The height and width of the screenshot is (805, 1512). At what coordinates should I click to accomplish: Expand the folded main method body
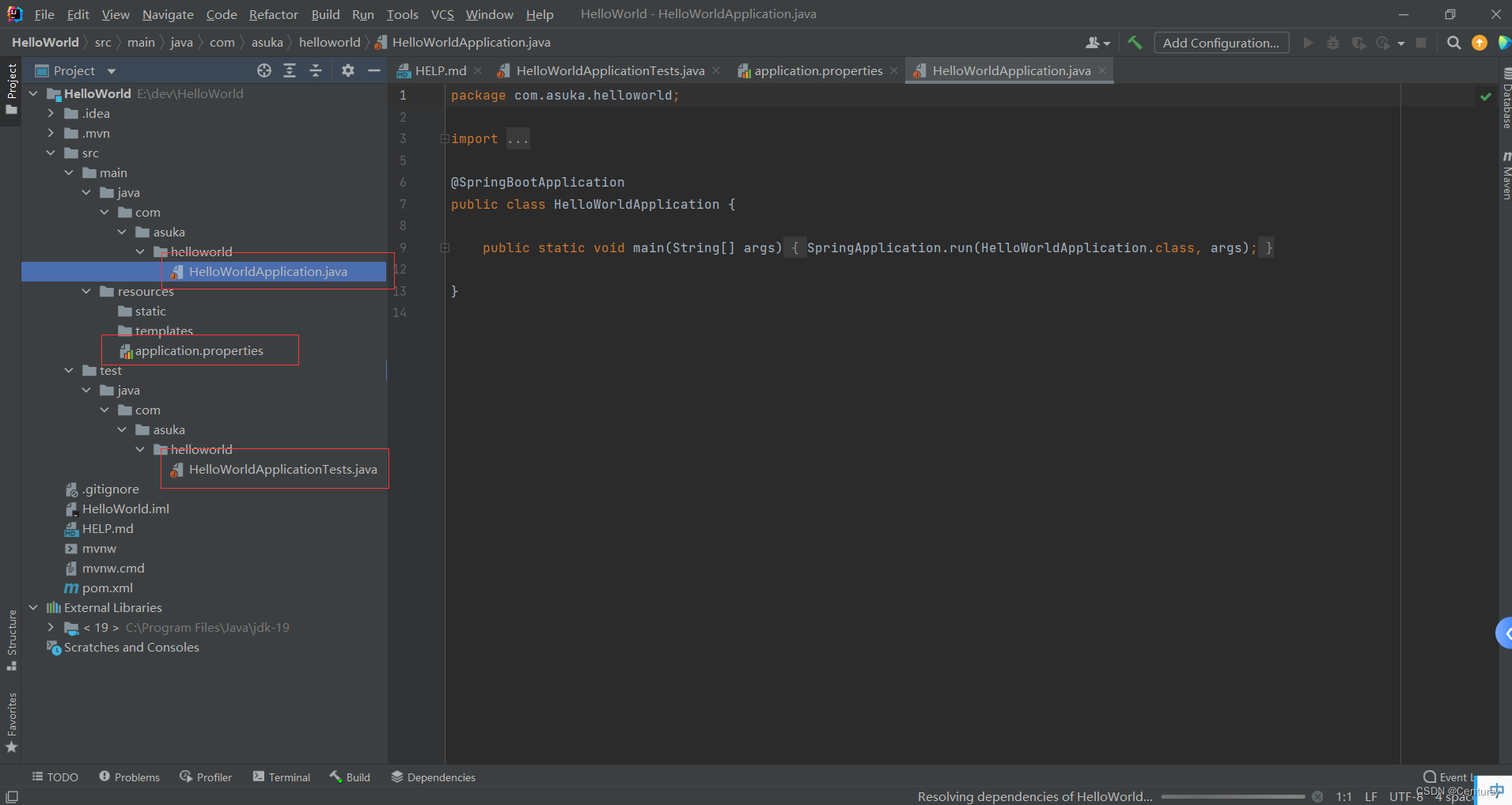(x=445, y=248)
